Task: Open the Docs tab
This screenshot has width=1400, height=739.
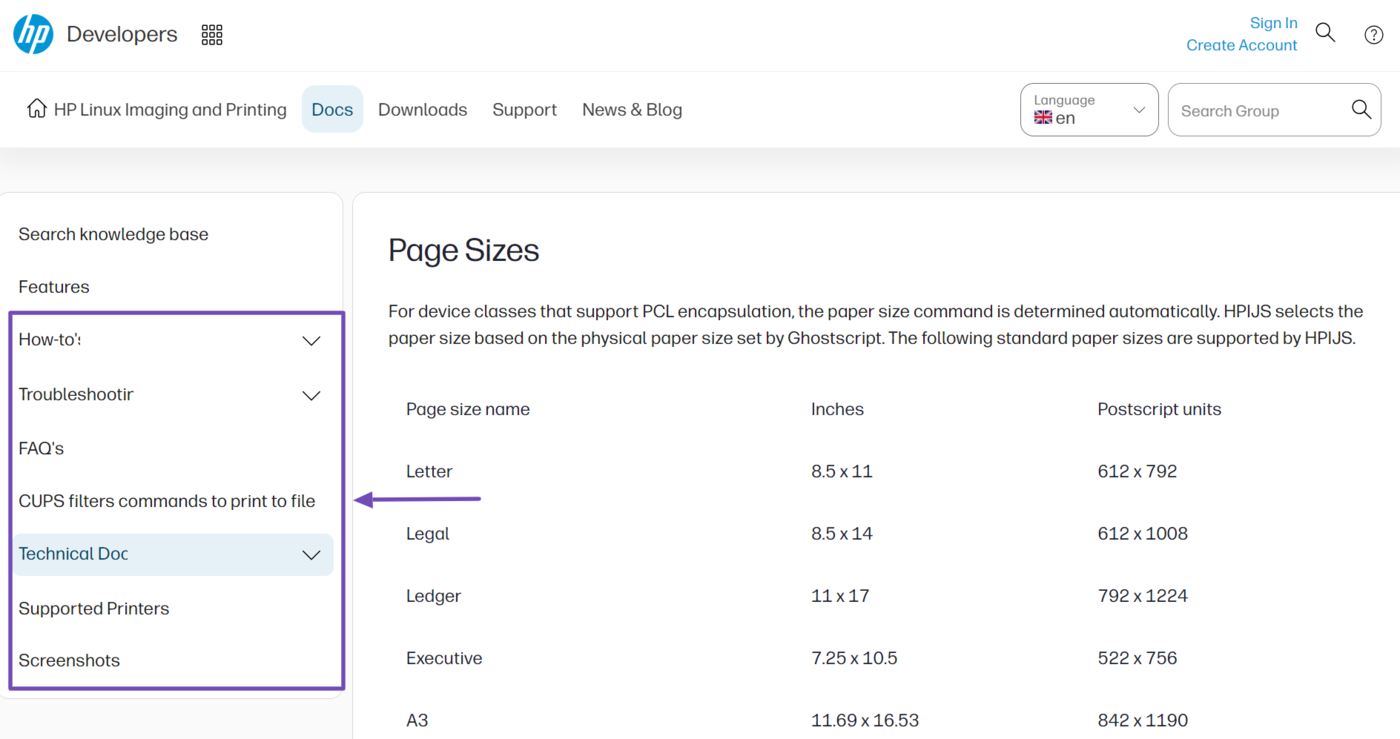Action: pyautogui.click(x=332, y=110)
